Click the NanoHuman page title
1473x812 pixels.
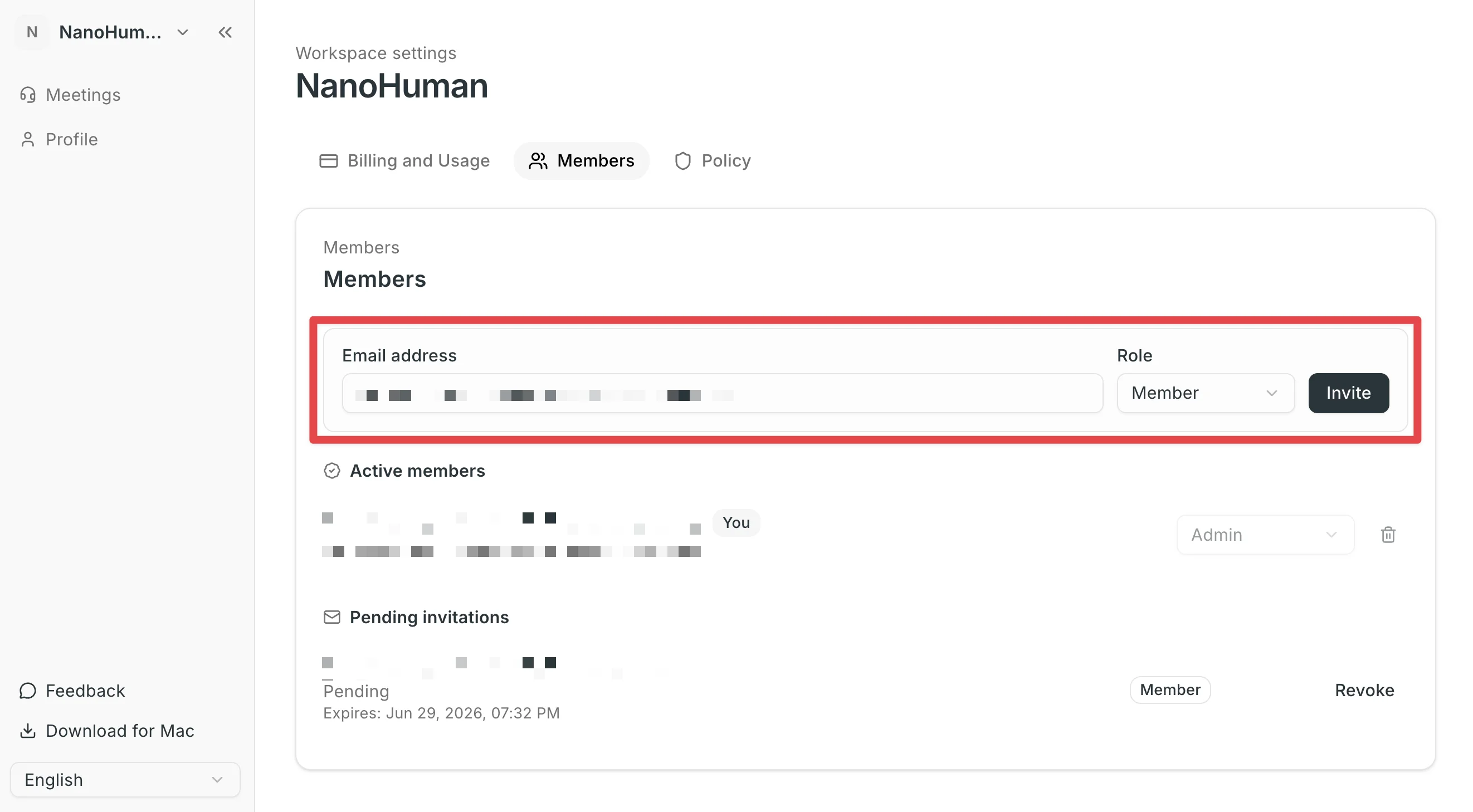coord(392,86)
